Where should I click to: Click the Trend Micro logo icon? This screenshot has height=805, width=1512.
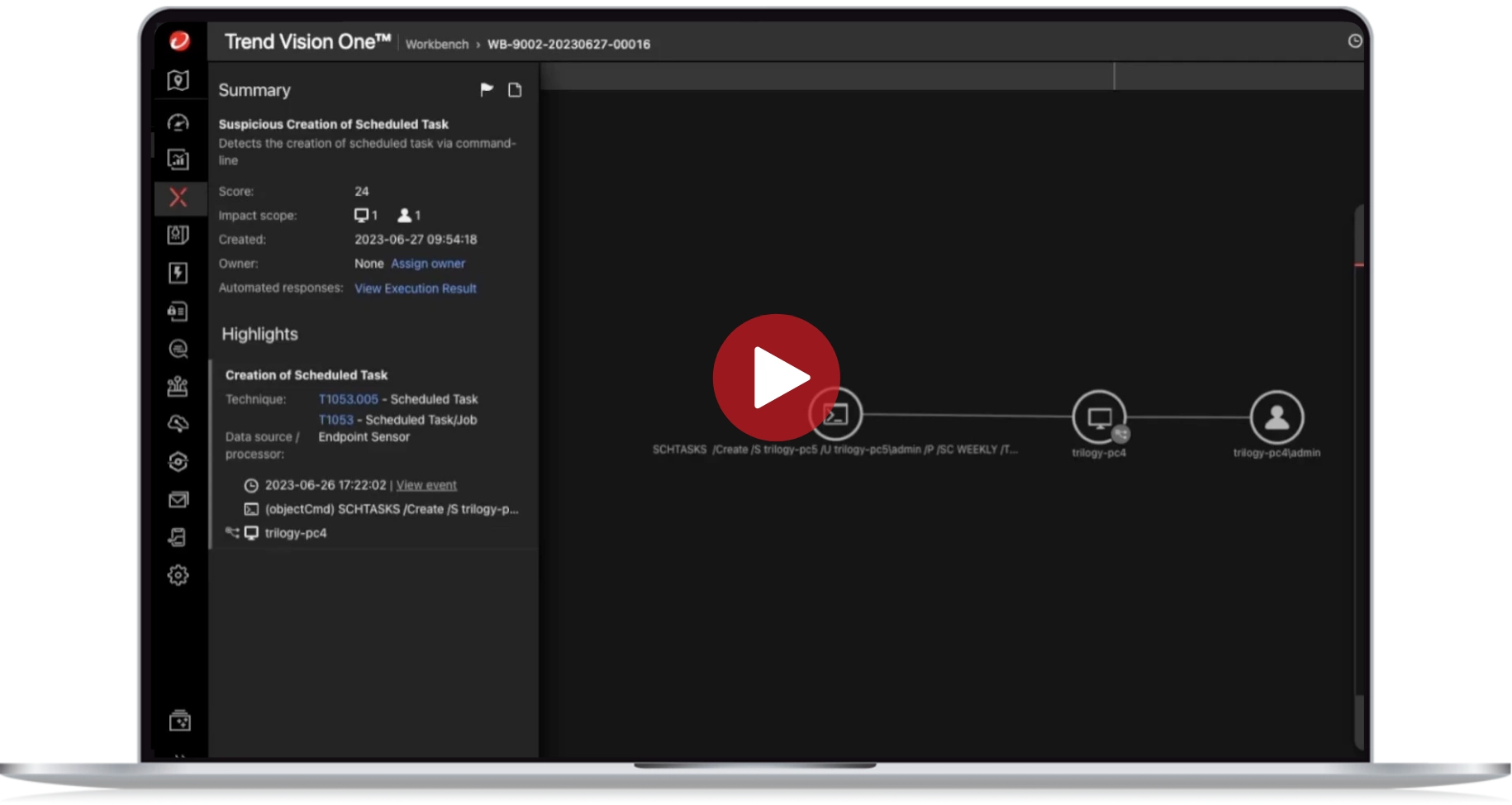pos(179,40)
